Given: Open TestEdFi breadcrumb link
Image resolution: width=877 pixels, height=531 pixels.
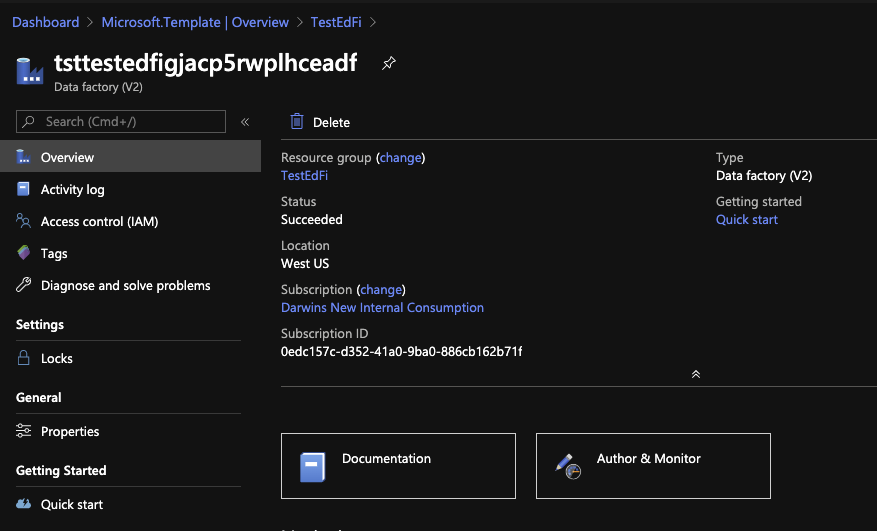Looking at the screenshot, I should (336, 22).
